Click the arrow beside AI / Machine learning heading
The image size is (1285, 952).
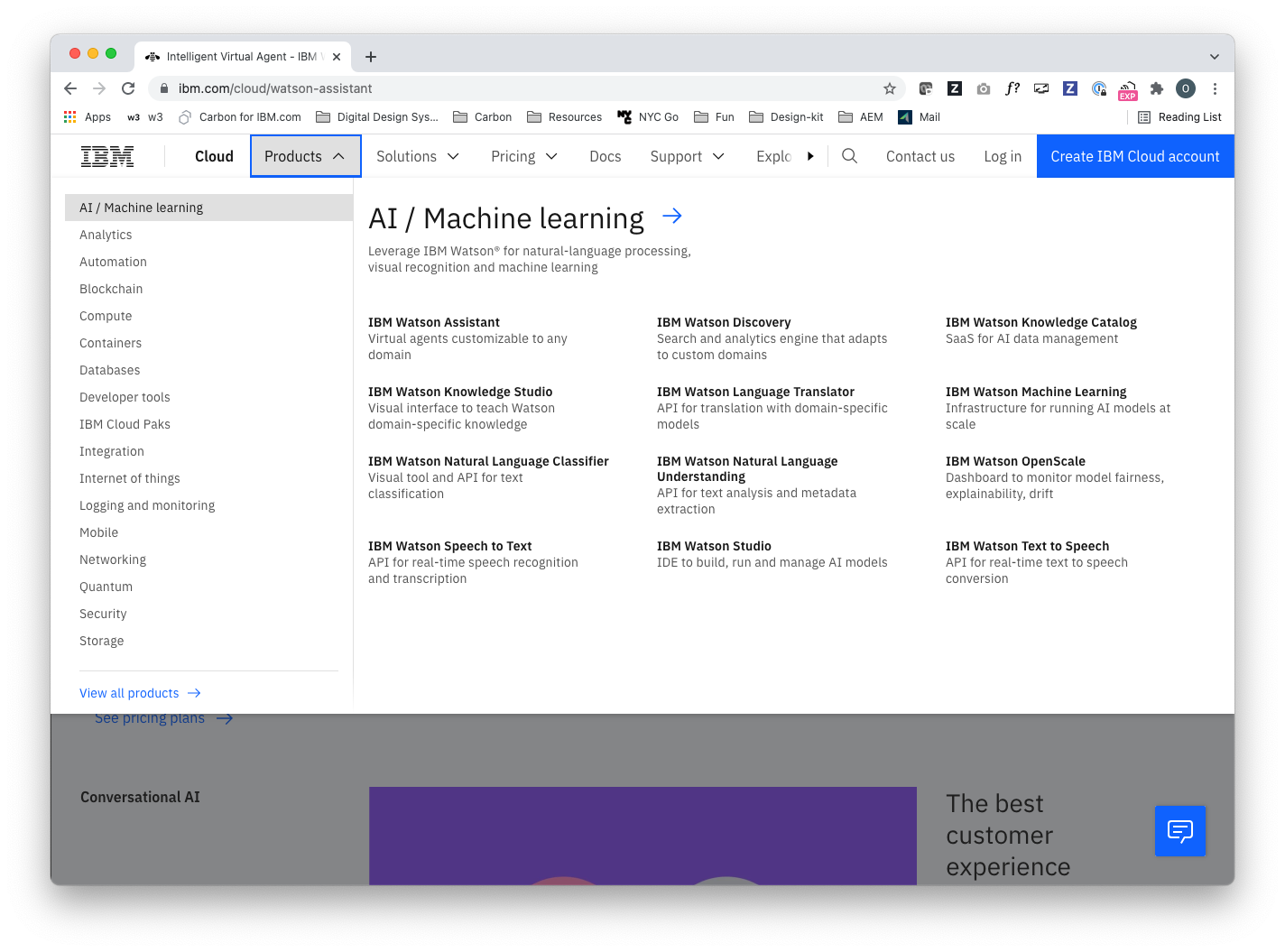672,217
